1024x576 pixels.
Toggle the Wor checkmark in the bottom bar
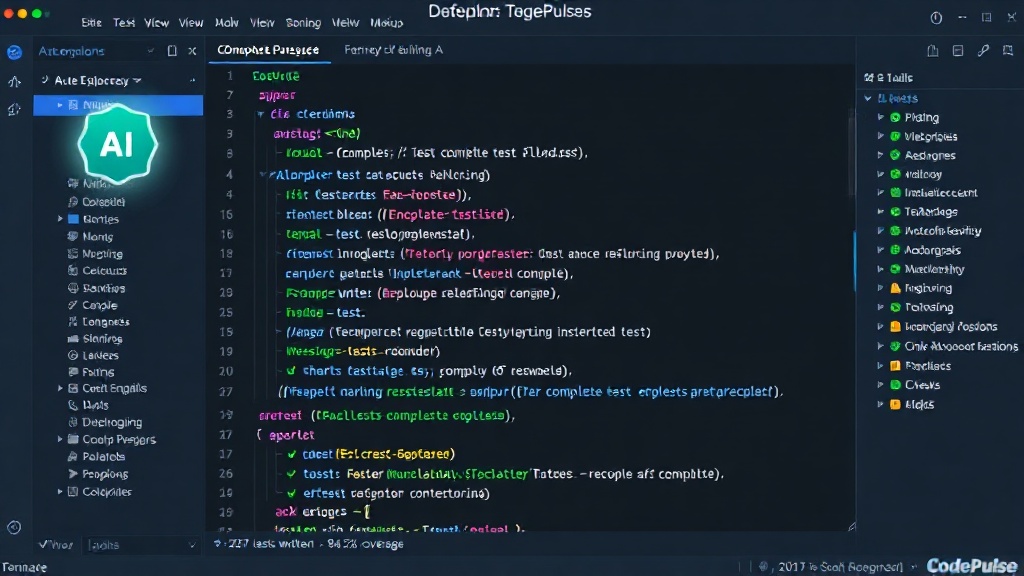pyautogui.click(x=43, y=545)
